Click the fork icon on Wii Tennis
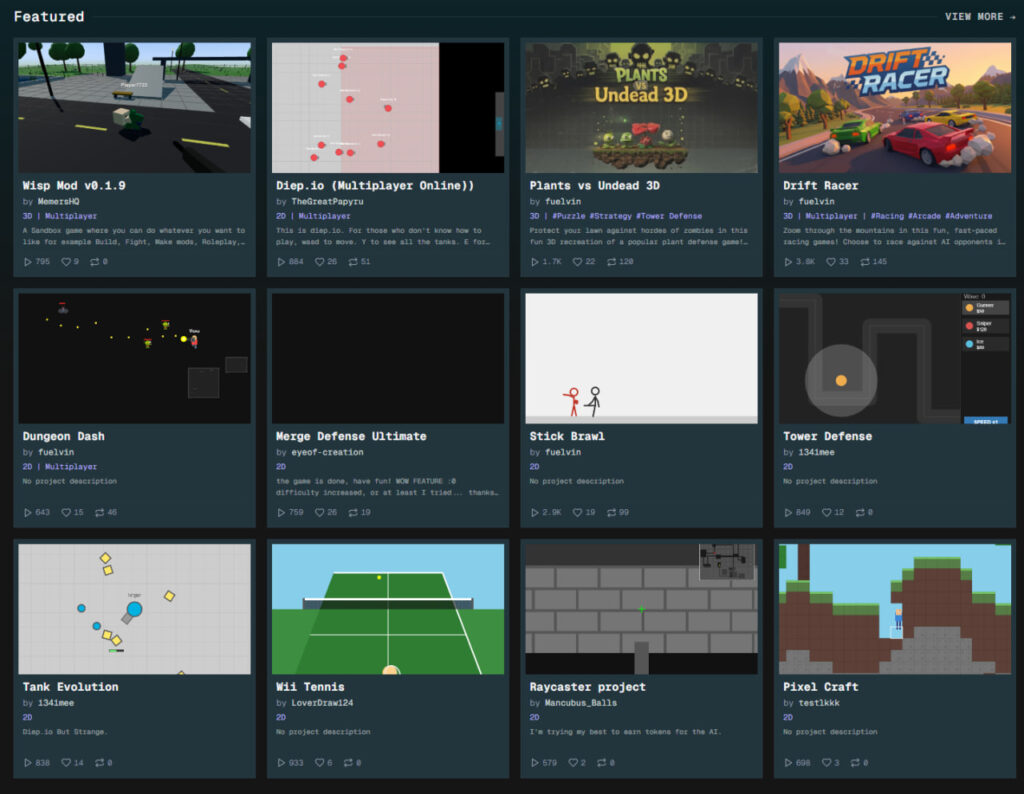The image size is (1024, 794). pyautogui.click(x=347, y=763)
